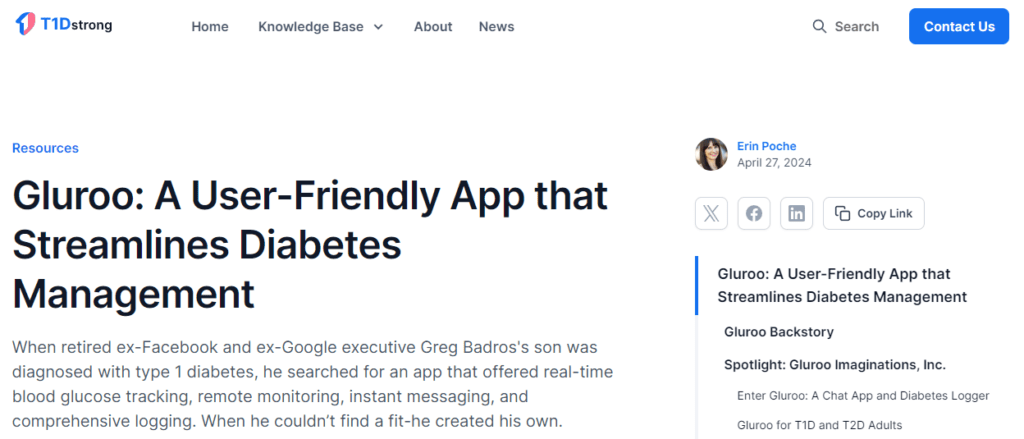Viewport: 1024px width, 439px height.
Task: Share article on X (Twitter)
Action: coord(711,213)
